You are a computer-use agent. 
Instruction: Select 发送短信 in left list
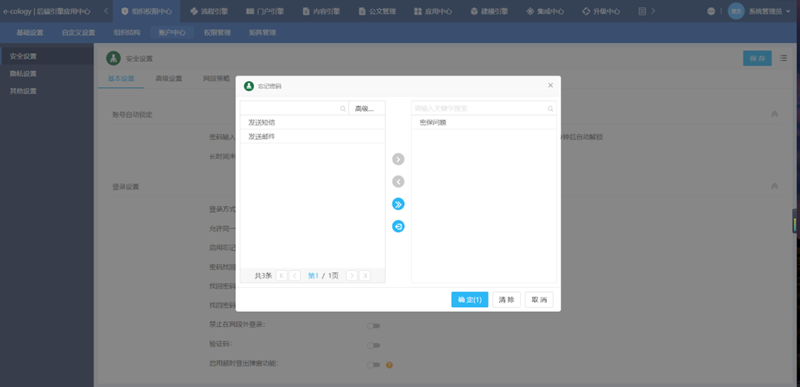[313, 122]
